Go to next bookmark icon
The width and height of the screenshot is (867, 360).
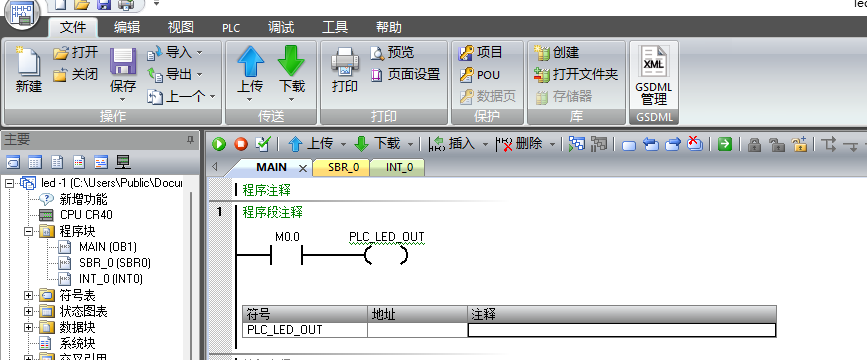click(672, 145)
